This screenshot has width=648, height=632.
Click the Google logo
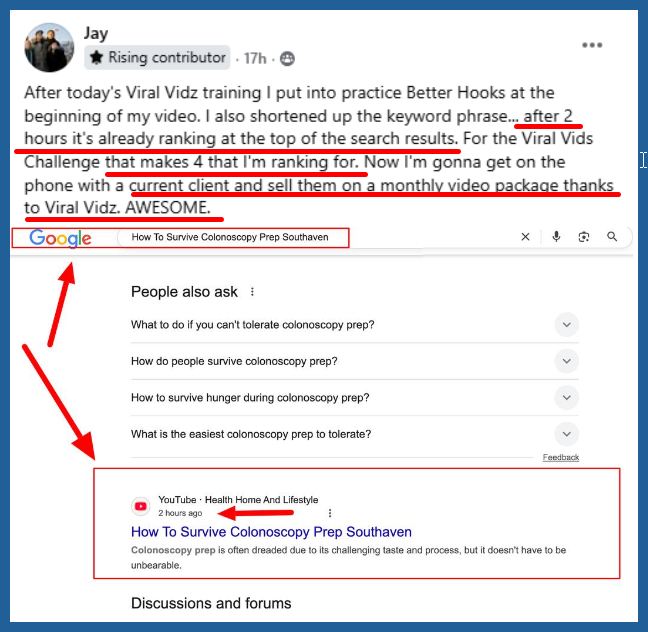coord(60,238)
